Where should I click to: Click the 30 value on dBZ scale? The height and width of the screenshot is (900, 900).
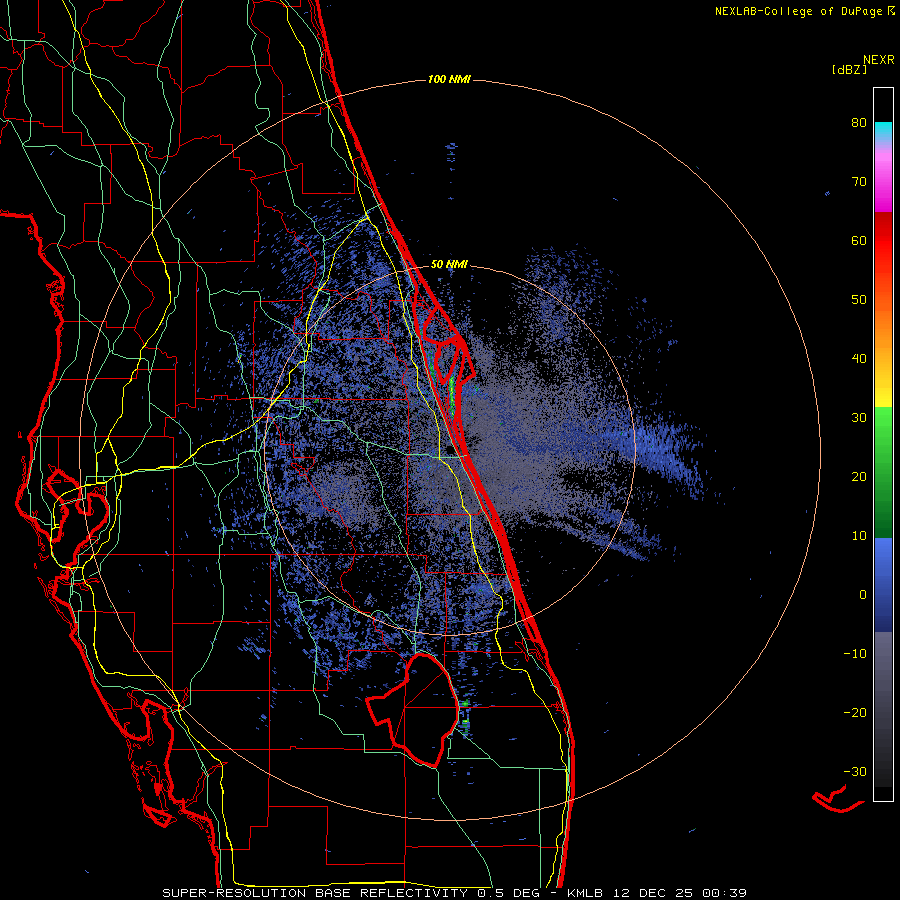[859, 417]
